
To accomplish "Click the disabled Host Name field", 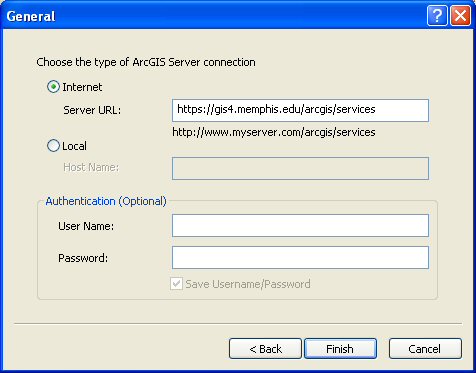I will 300,168.
